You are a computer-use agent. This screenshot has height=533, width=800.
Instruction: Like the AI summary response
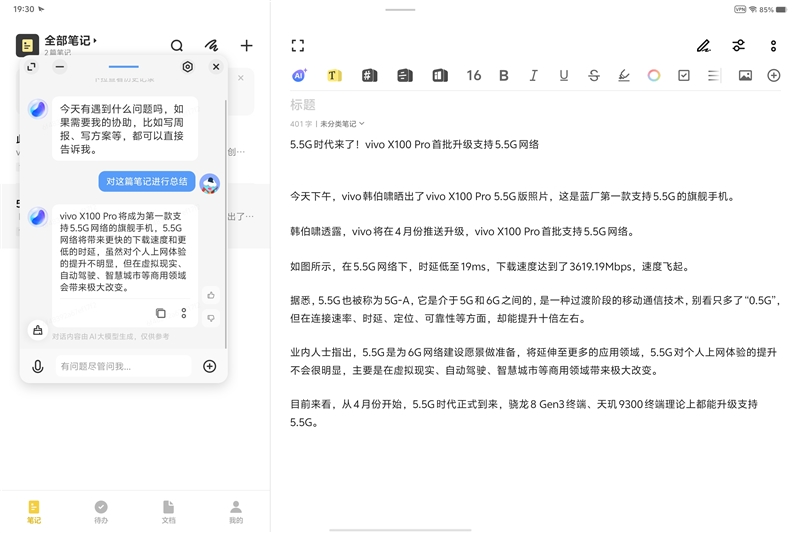[x=211, y=295]
